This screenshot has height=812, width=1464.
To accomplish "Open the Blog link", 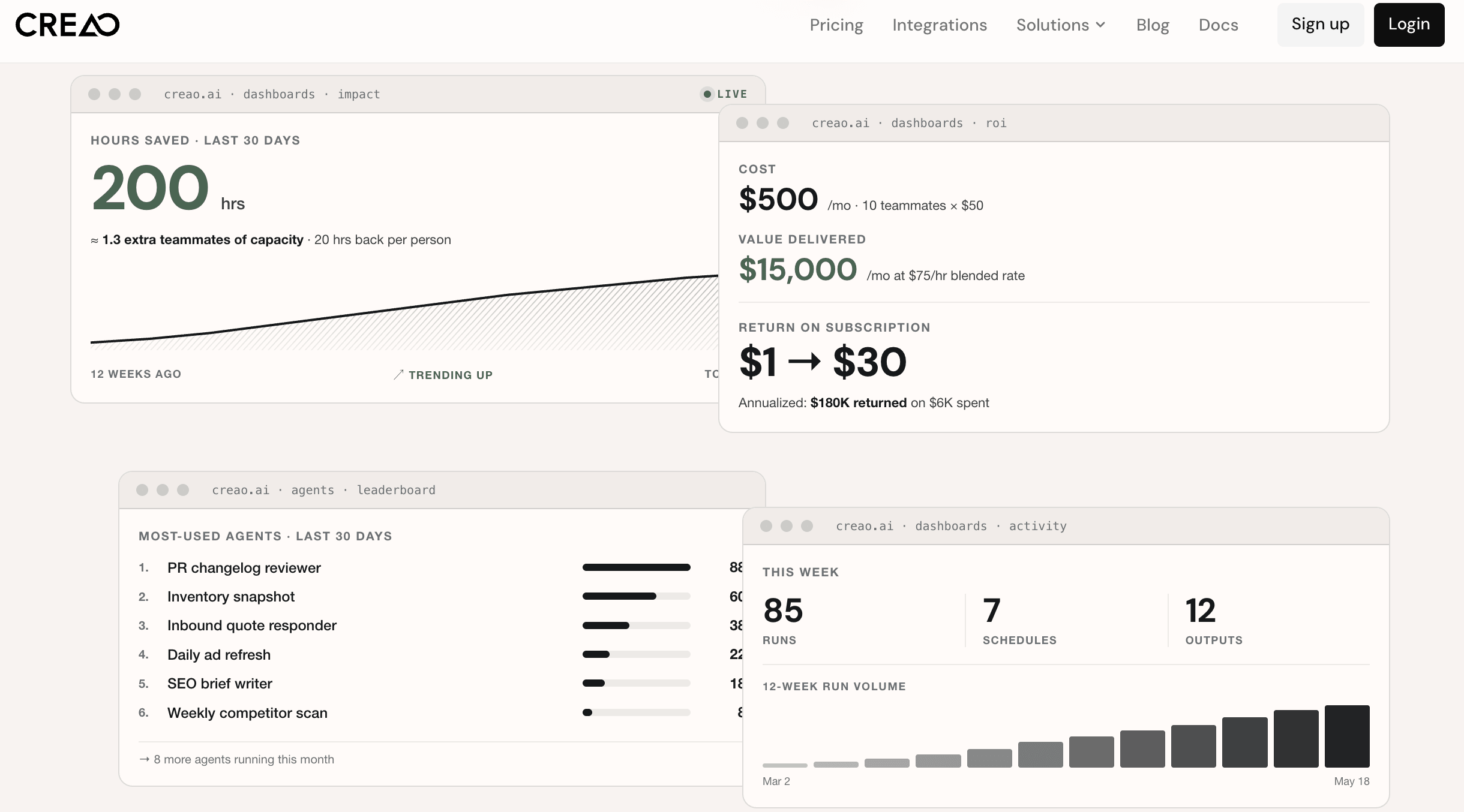I will click(x=1153, y=25).
